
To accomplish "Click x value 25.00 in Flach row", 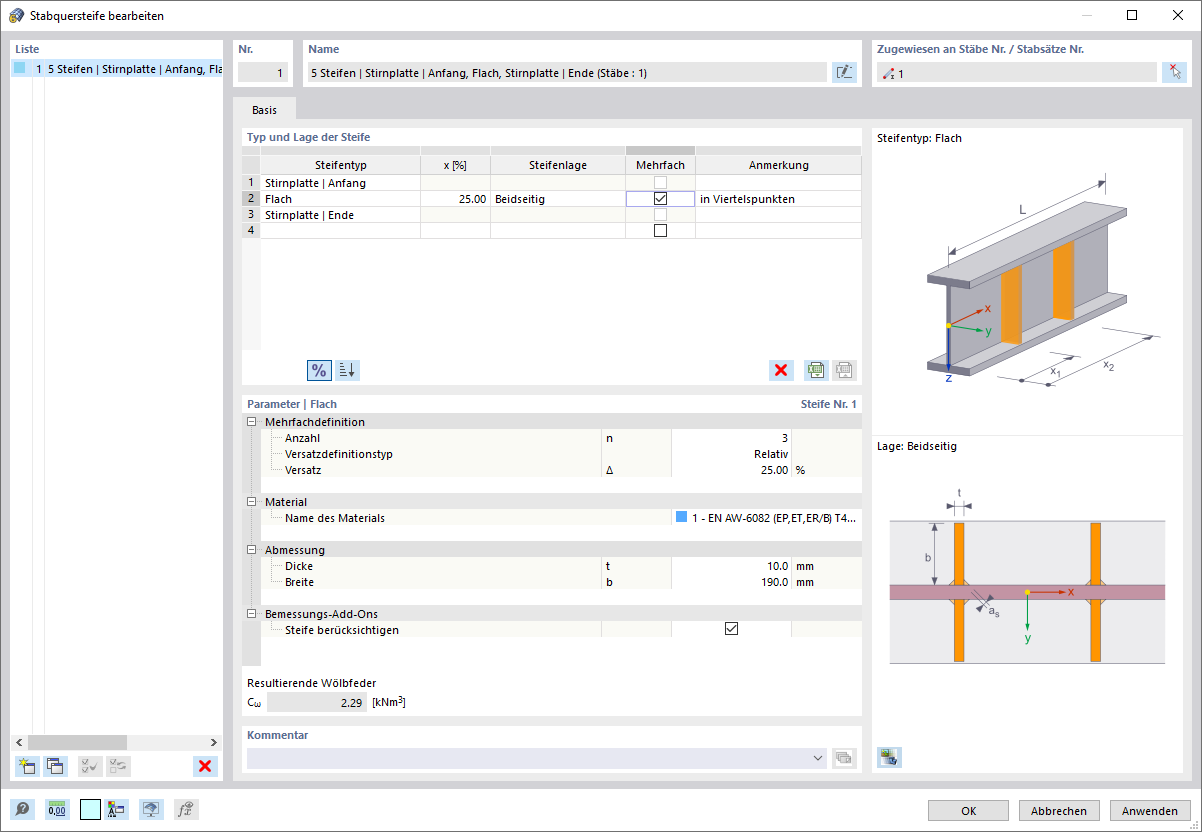I will (455, 199).
